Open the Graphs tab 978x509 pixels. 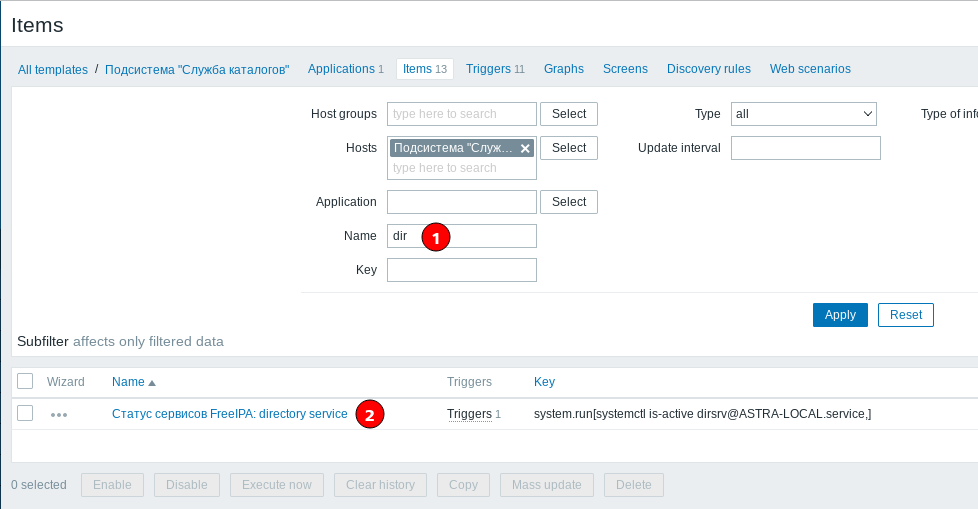pyautogui.click(x=564, y=69)
